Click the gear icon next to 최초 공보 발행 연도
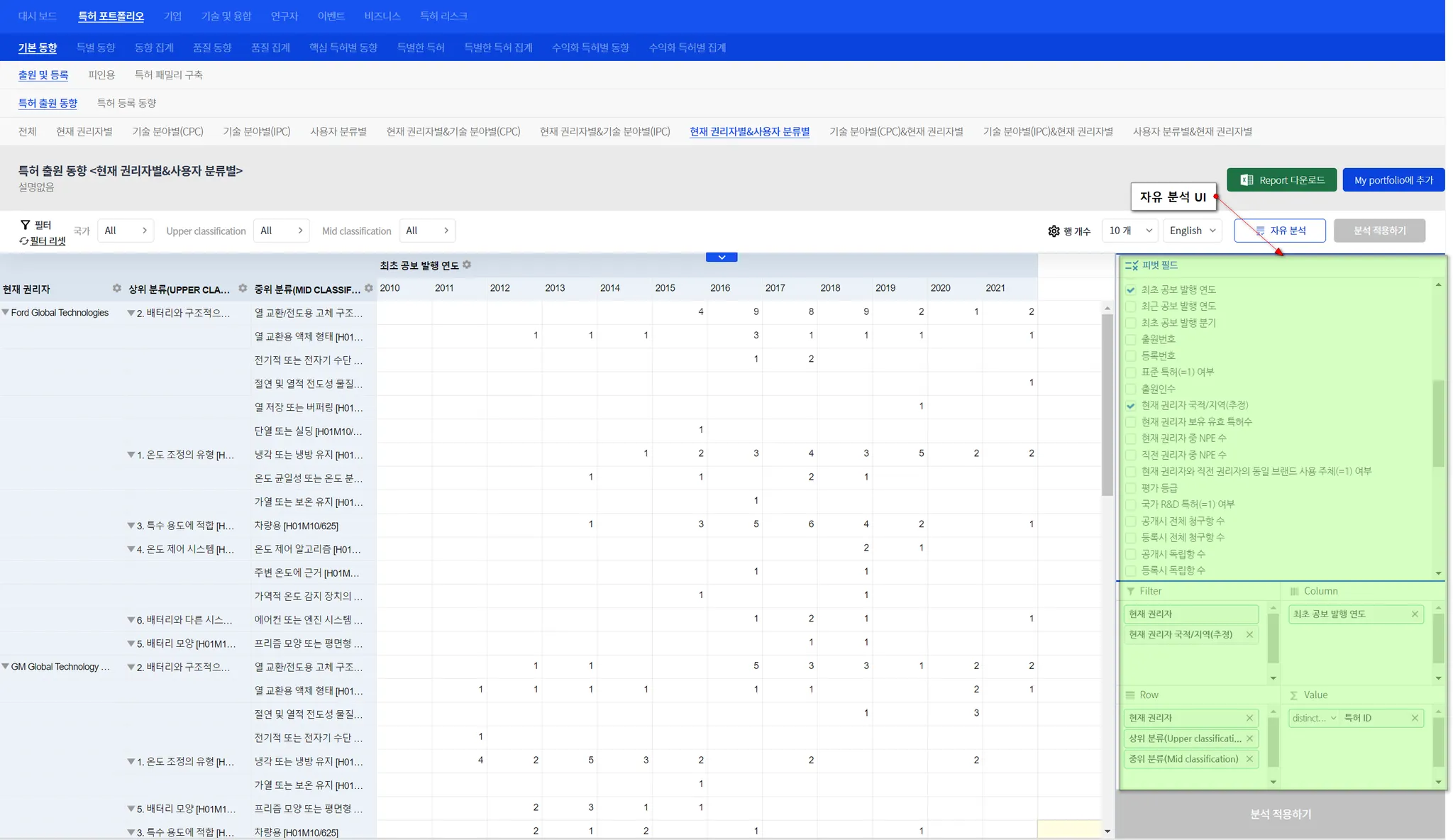This screenshot has height=840, width=1453. click(x=467, y=265)
